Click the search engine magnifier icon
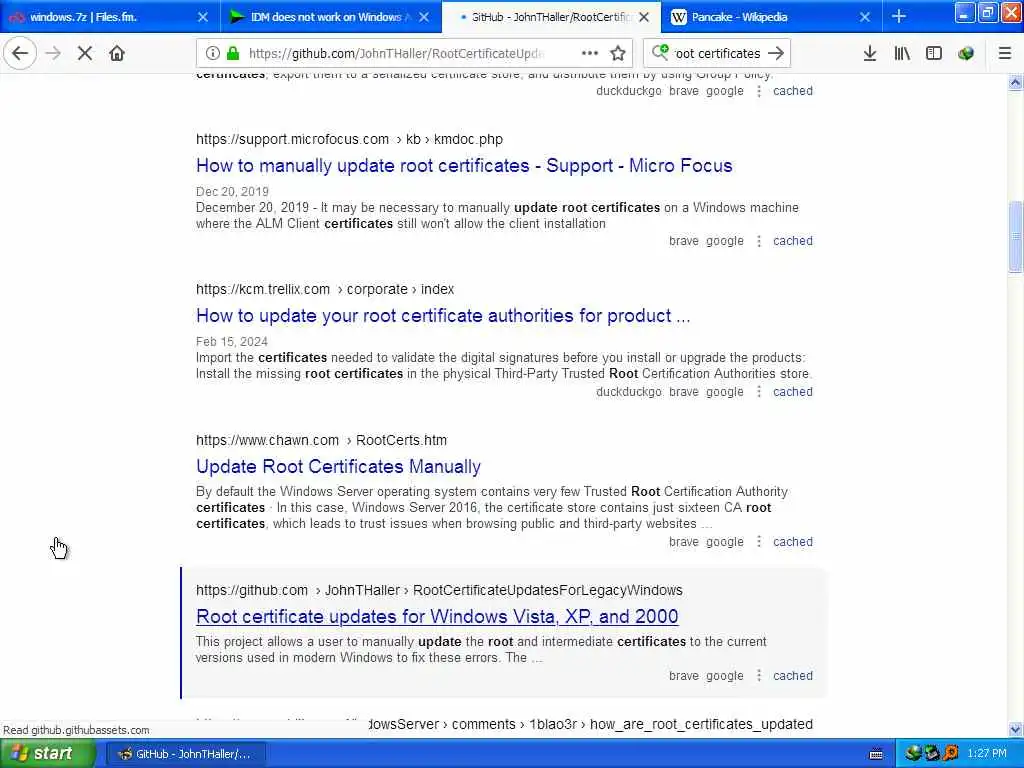The width and height of the screenshot is (1024, 768). (660, 52)
